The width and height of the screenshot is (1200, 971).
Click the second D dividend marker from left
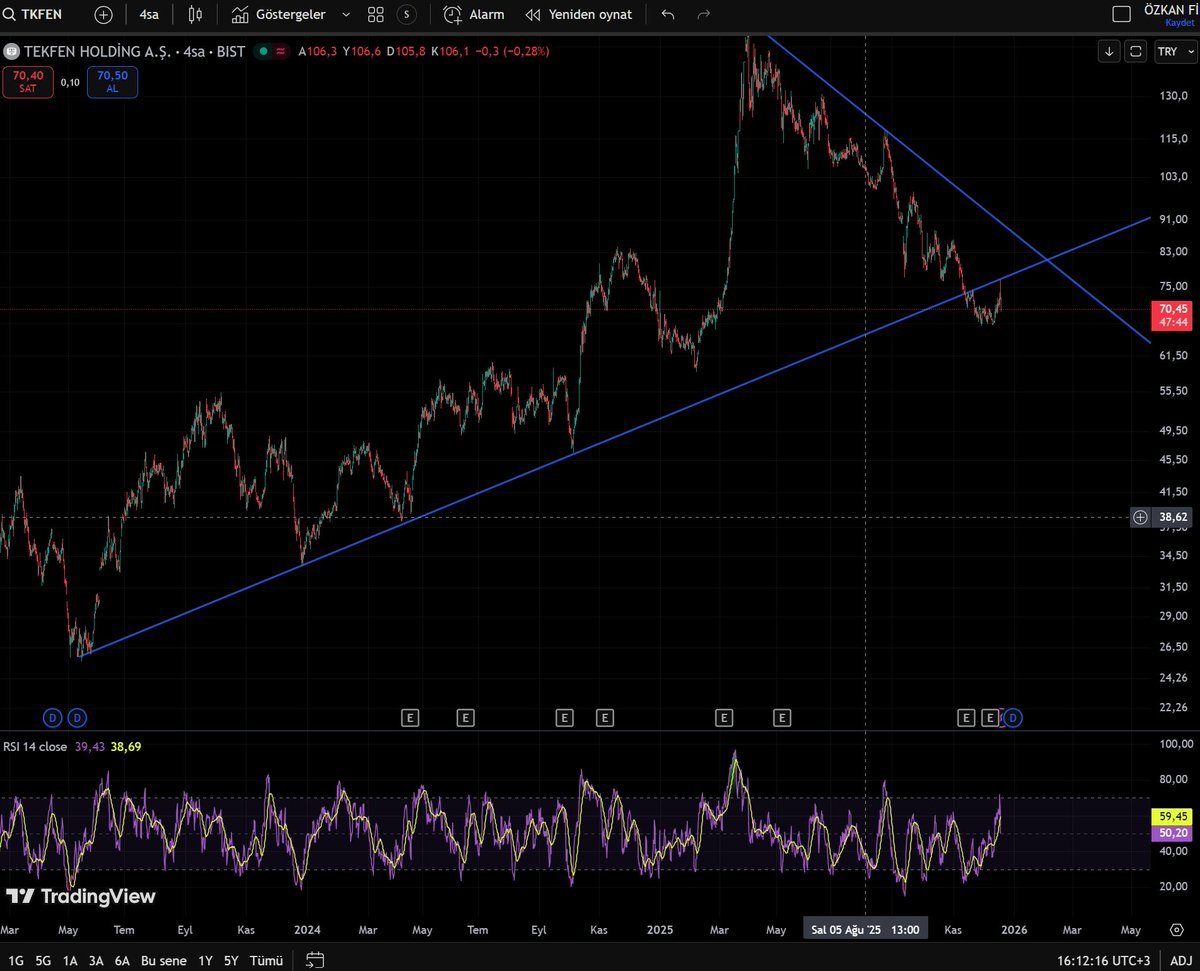tap(77, 717)
